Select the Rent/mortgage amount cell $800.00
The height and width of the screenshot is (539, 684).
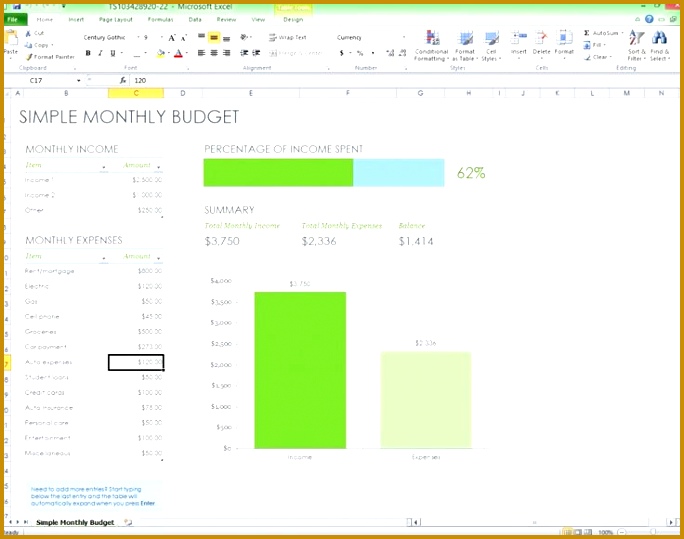click(x=136, y=271)
